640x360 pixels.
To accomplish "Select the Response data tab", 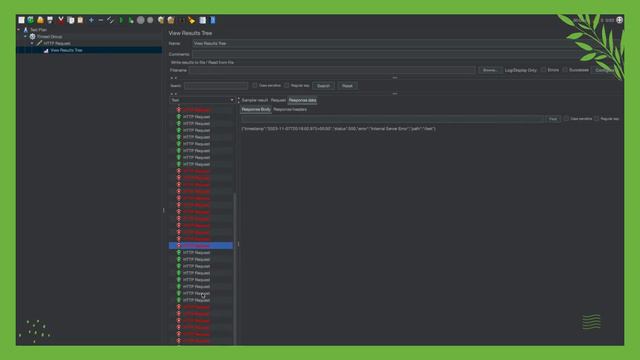I will [302, 100].
